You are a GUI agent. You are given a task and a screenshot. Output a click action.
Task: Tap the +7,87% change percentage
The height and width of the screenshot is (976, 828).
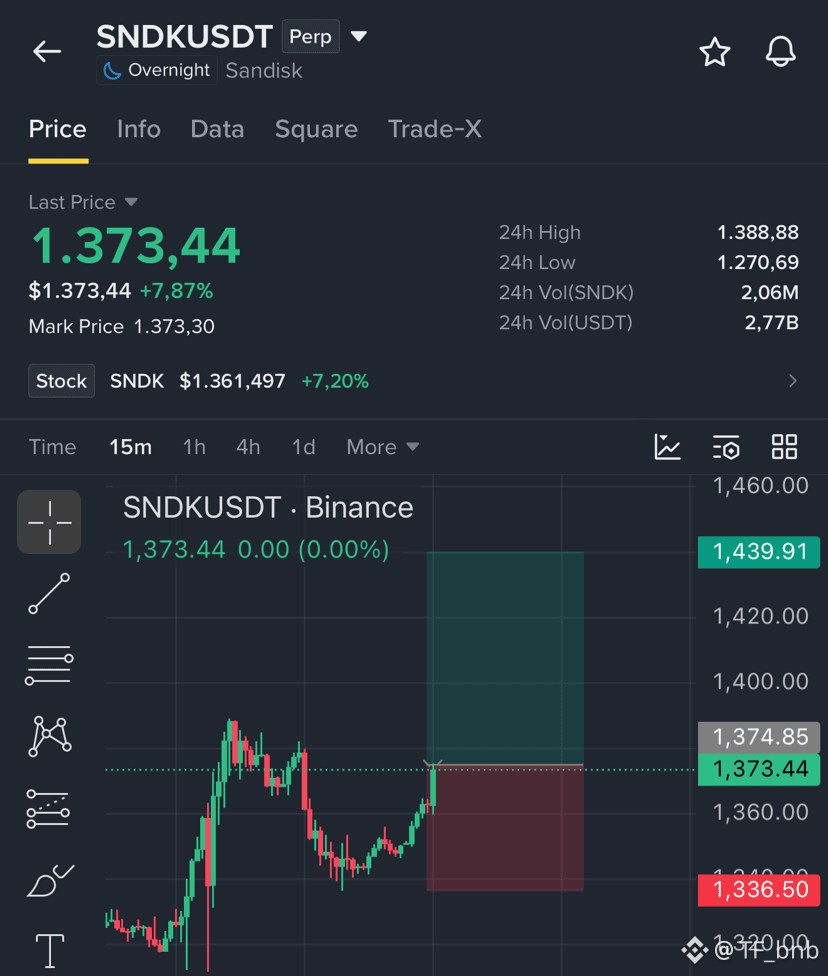point(176,291)
